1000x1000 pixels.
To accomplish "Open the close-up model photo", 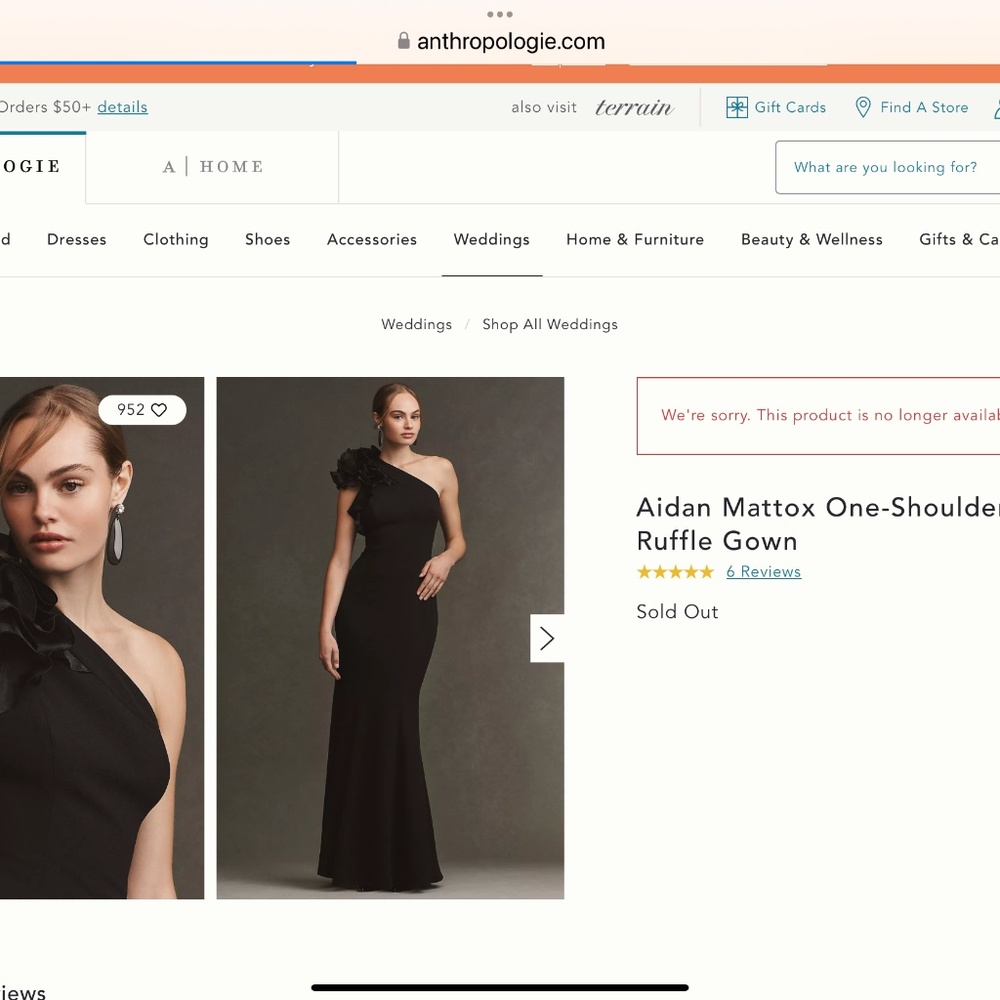I will (102, 638).
